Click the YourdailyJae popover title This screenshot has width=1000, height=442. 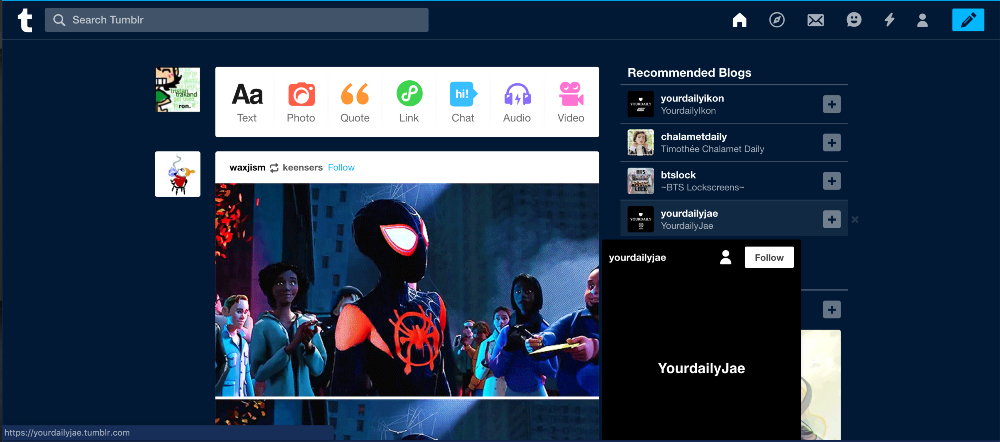pyautogui.click(x=701, y=368)
